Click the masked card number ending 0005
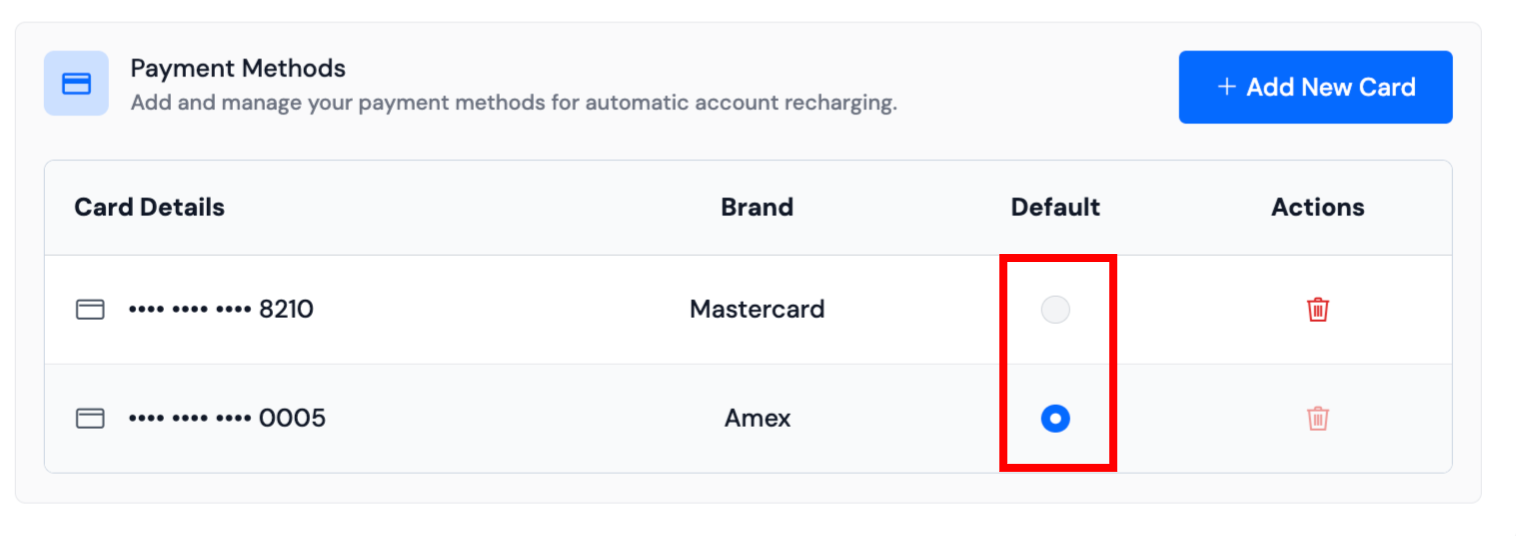The image size is (1516, 536). tap(227, 418)
